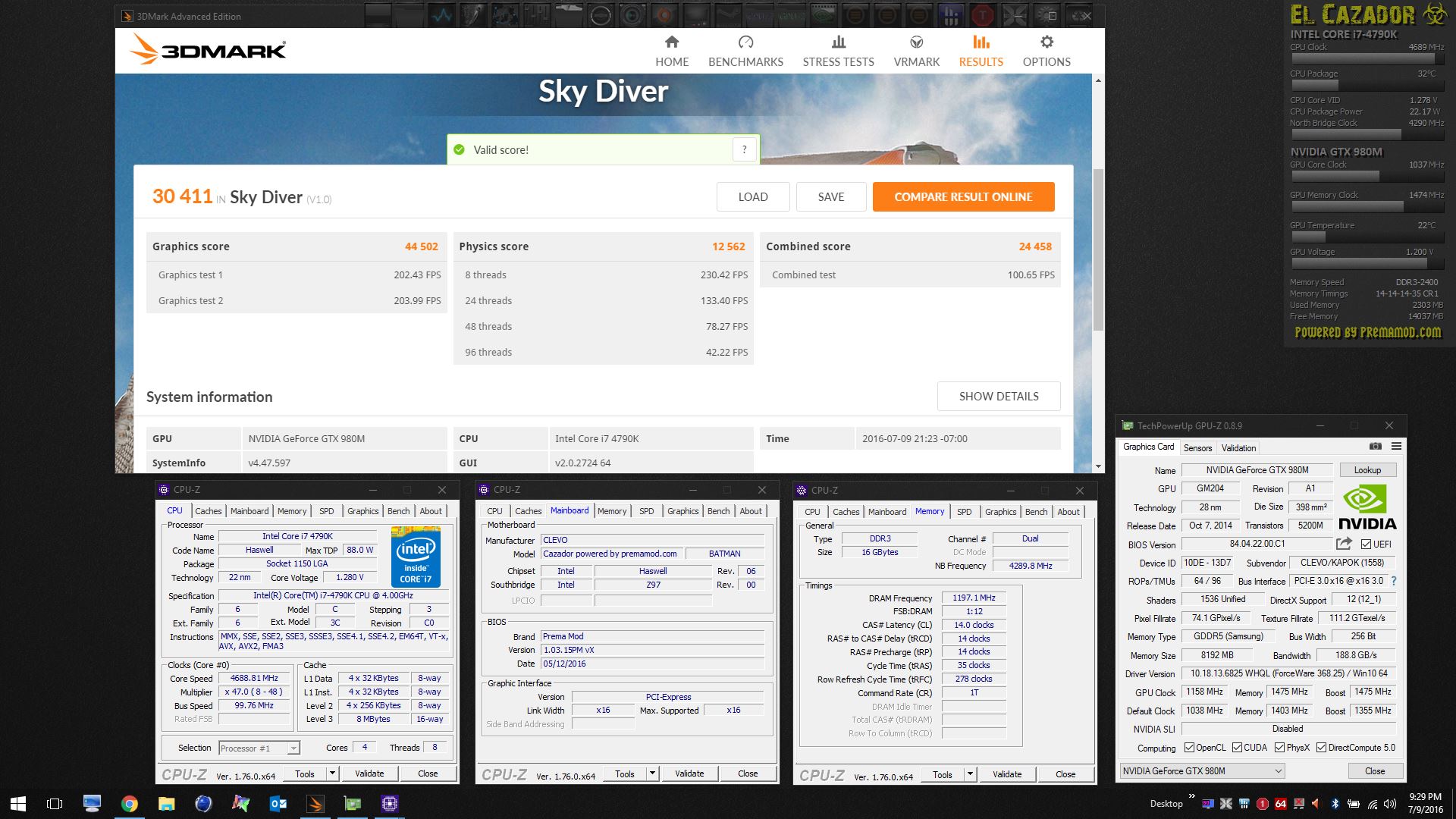Click the CPU Clock bar in El Cazador widget
Image resolution: width=1456 pixels, height=819 pixels.
[x=1367, y=59]
